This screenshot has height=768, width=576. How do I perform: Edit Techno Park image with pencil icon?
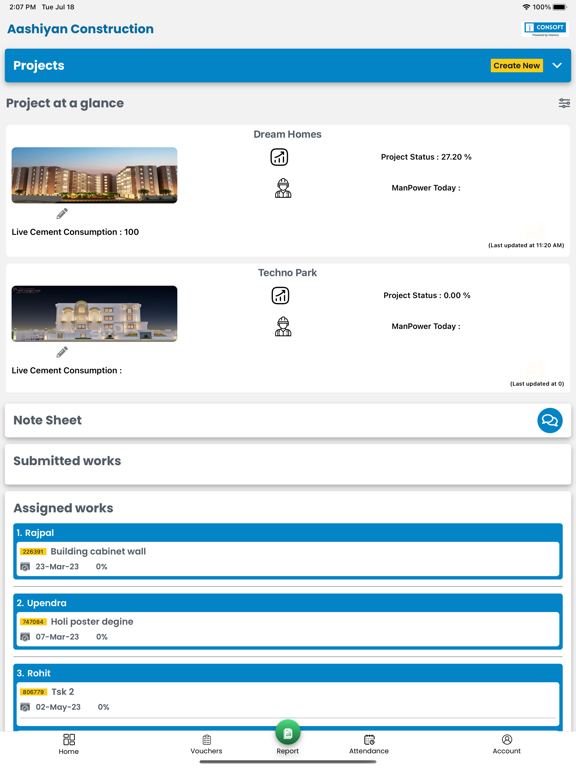[62, 352]
